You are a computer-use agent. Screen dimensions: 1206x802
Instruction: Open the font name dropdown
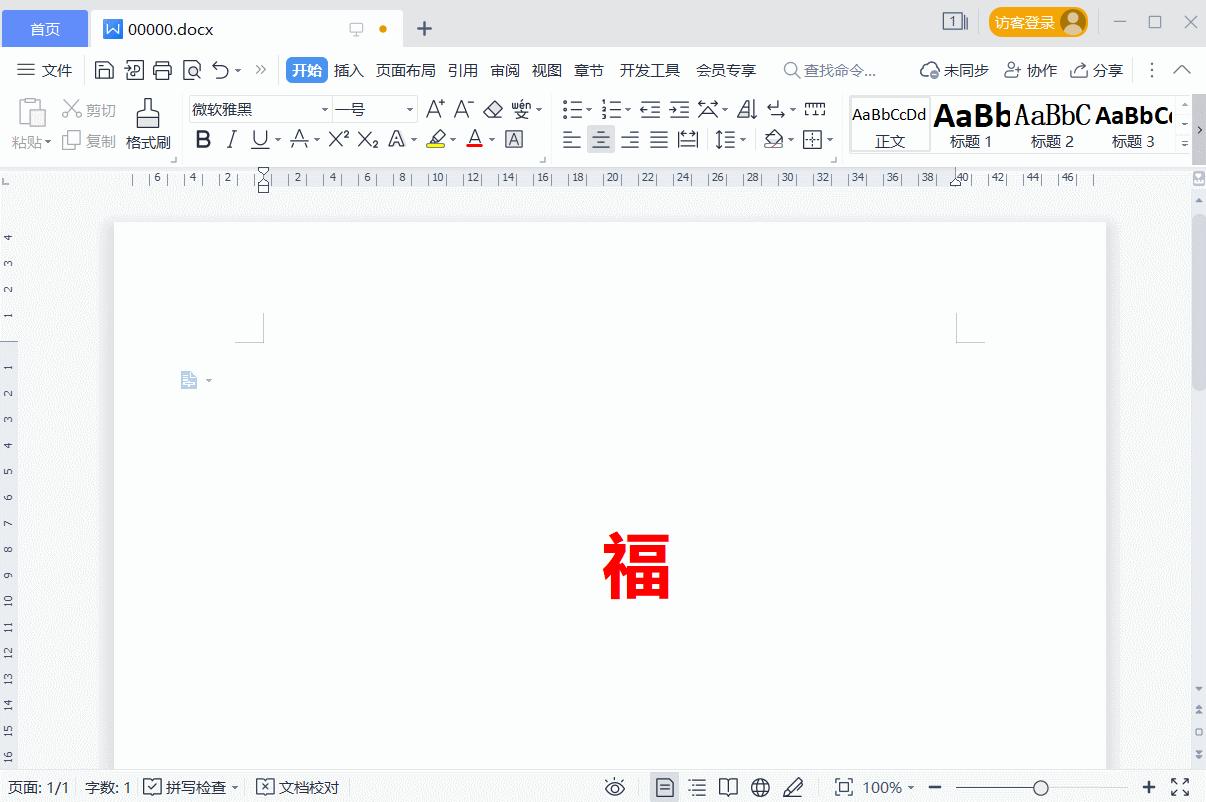point(325,110)
